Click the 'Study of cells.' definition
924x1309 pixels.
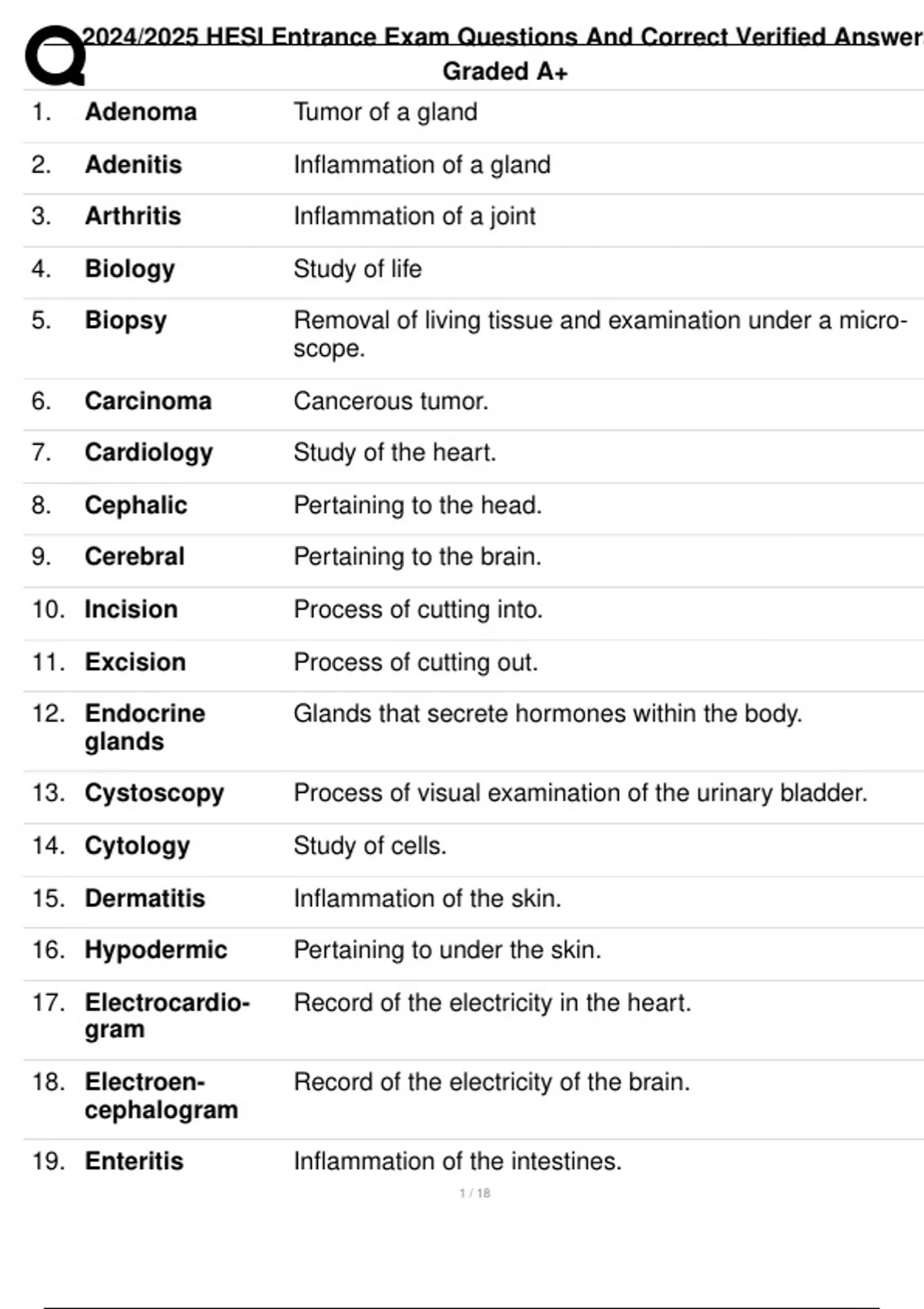370,845
